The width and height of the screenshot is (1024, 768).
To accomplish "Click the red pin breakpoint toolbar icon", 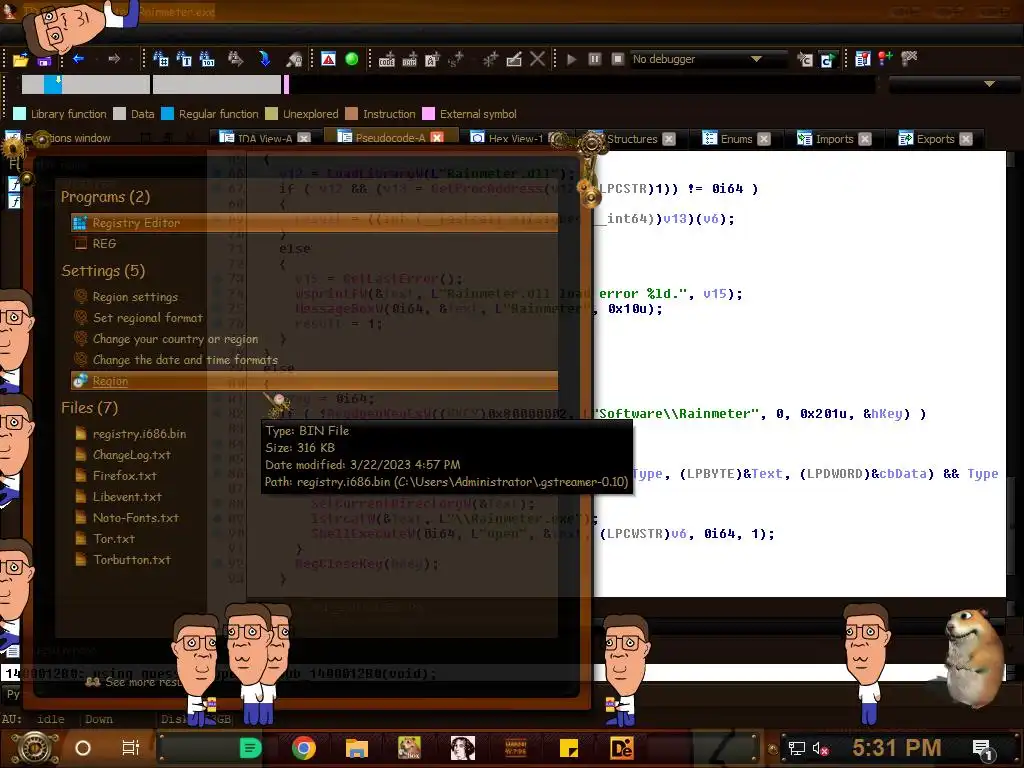I will tap(885, 59).
